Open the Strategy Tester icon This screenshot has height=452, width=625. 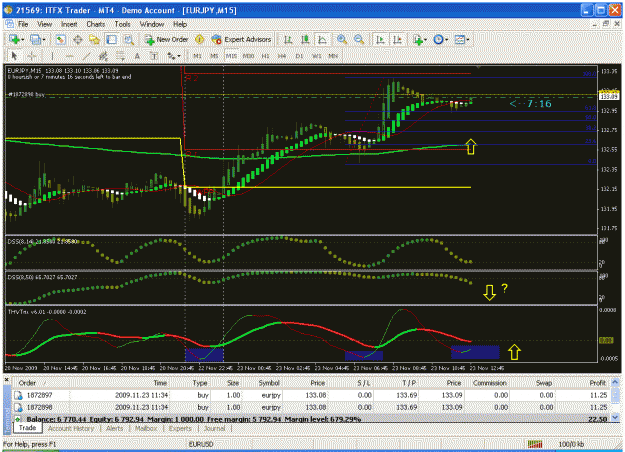128,39
